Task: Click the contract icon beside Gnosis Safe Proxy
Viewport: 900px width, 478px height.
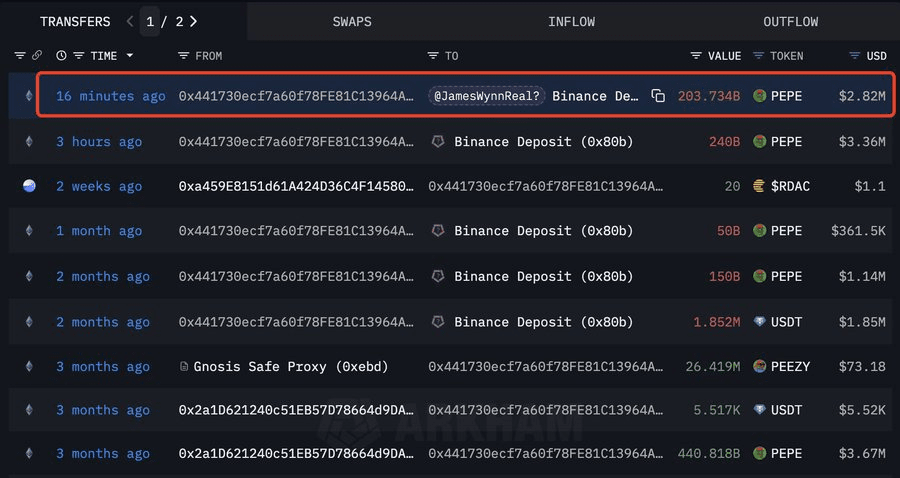Action: click(x=184, y=366)
